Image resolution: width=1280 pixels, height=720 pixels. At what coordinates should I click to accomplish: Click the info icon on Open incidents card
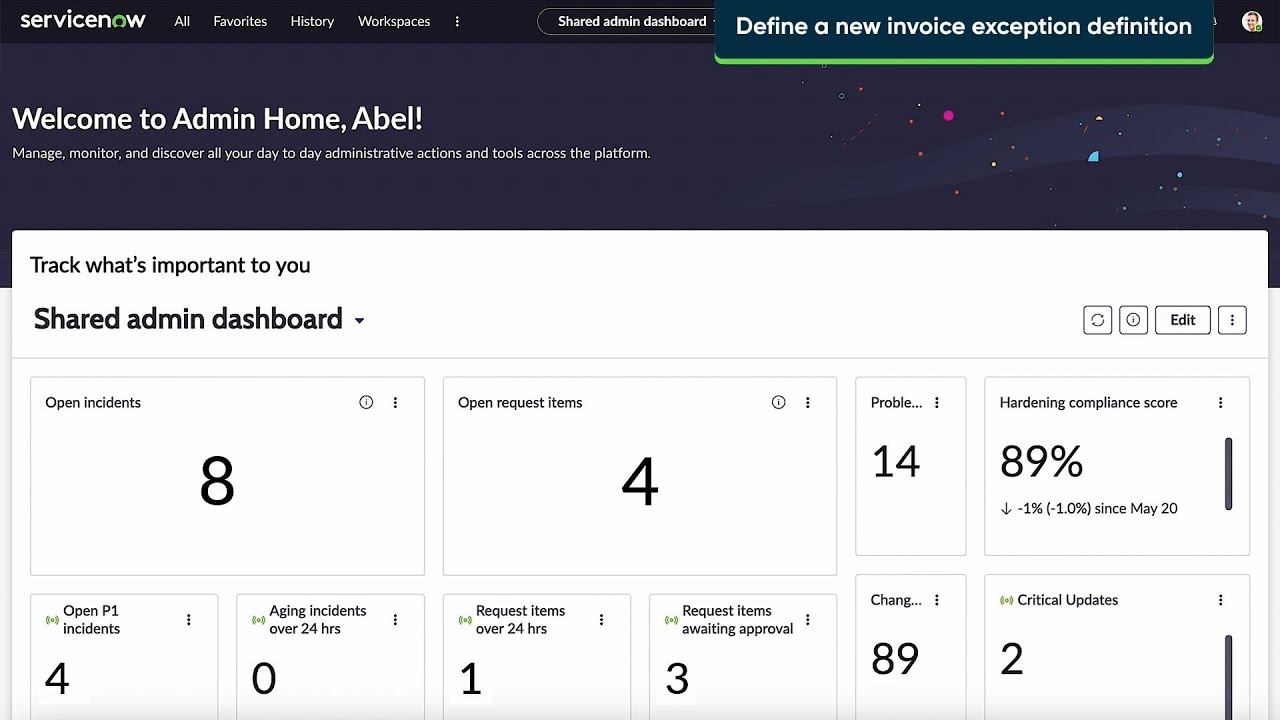tap(366, 402)
